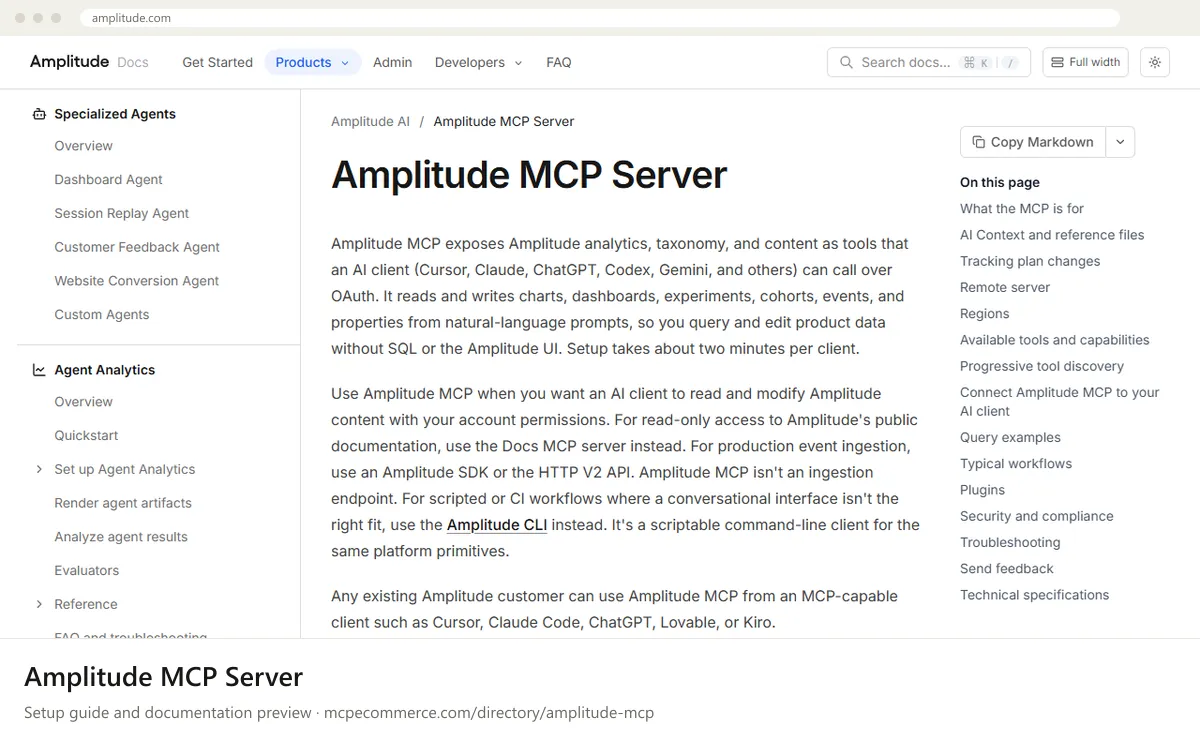Image resolution: width=1200 pixels, height=750 pixels.
Task: Click the Agent Analytics chart icon
Action: (39, 370)
